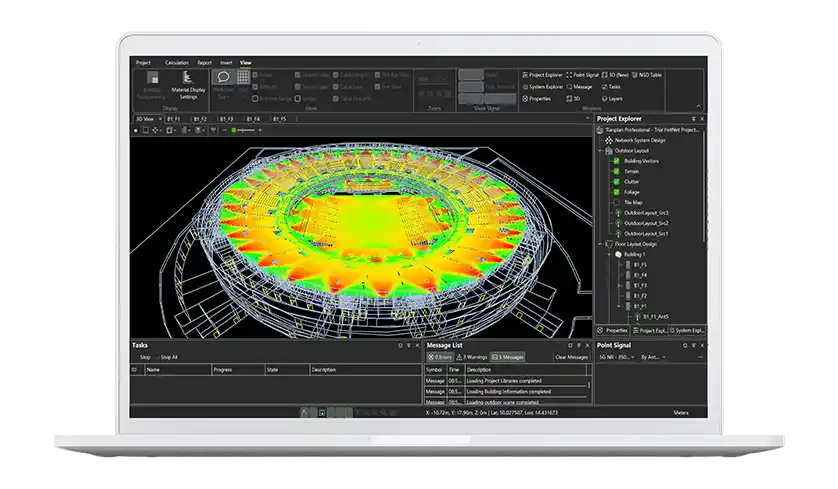Toggle the speech-bubble Prediction Tips icon
Screen dimensions: 838x489
pyautogui.click(x=223, y=77)
